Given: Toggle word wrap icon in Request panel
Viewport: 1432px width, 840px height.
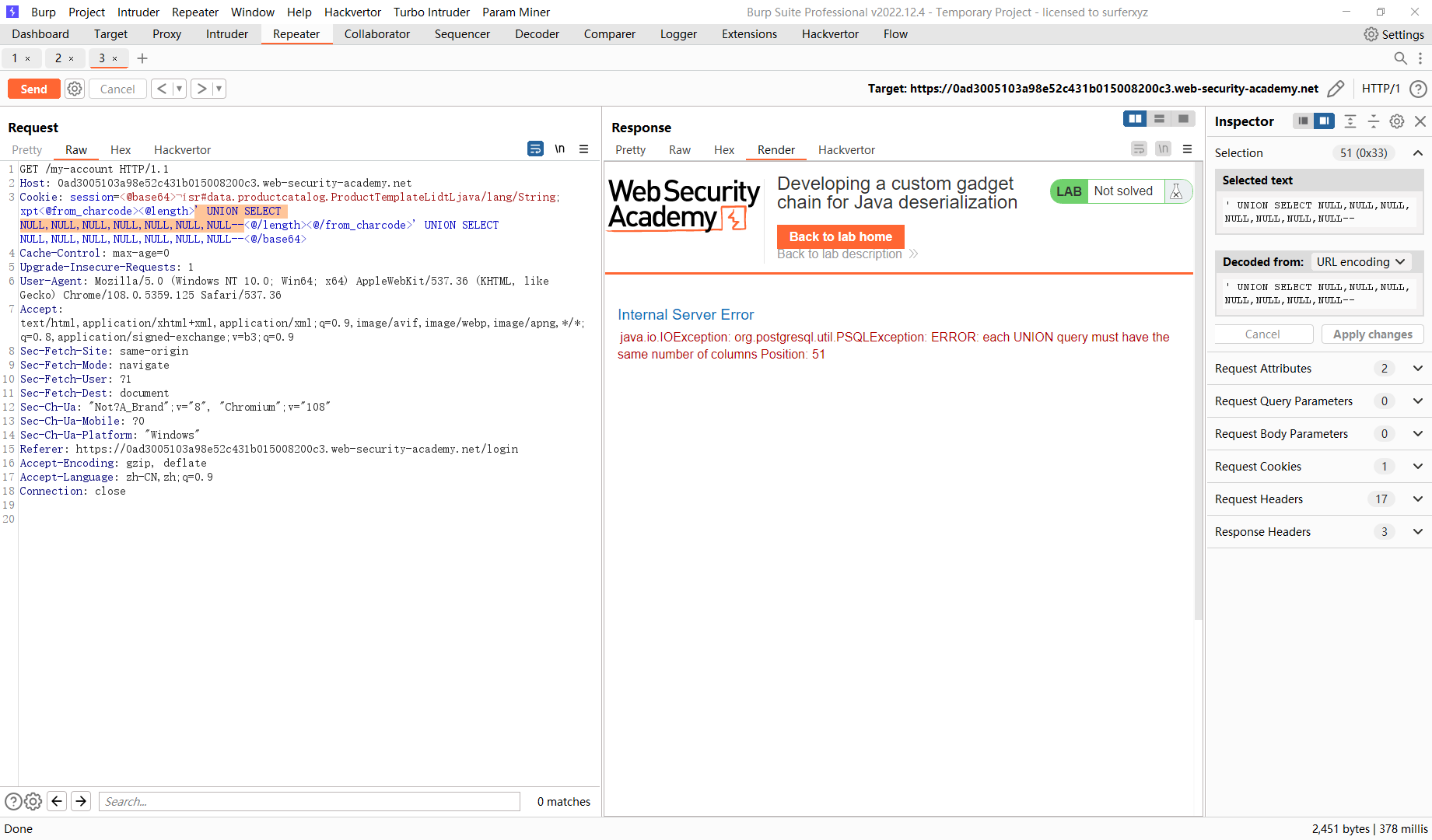Looking at the screenshot, I should click(x=535, y=149).
